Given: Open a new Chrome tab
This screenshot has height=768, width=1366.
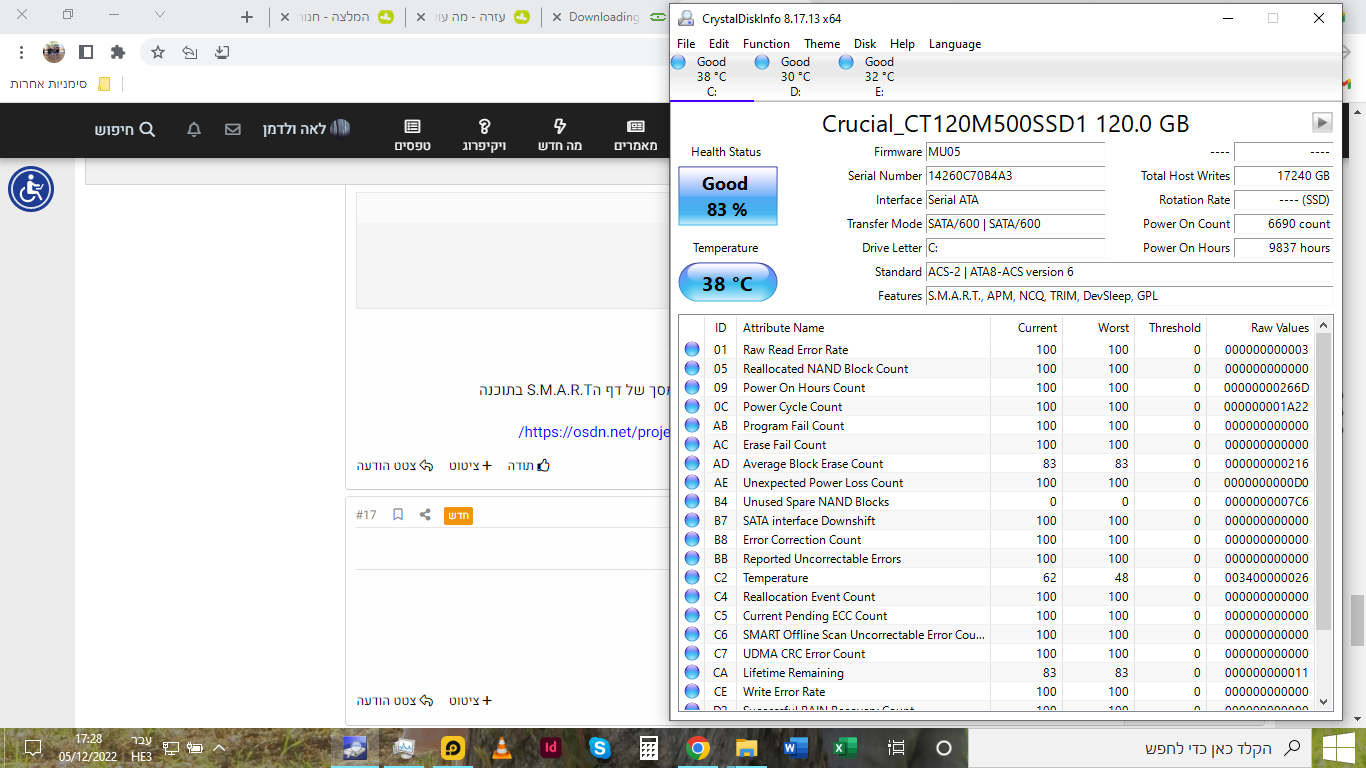Looking at the screenshot, I should point(248,17).
